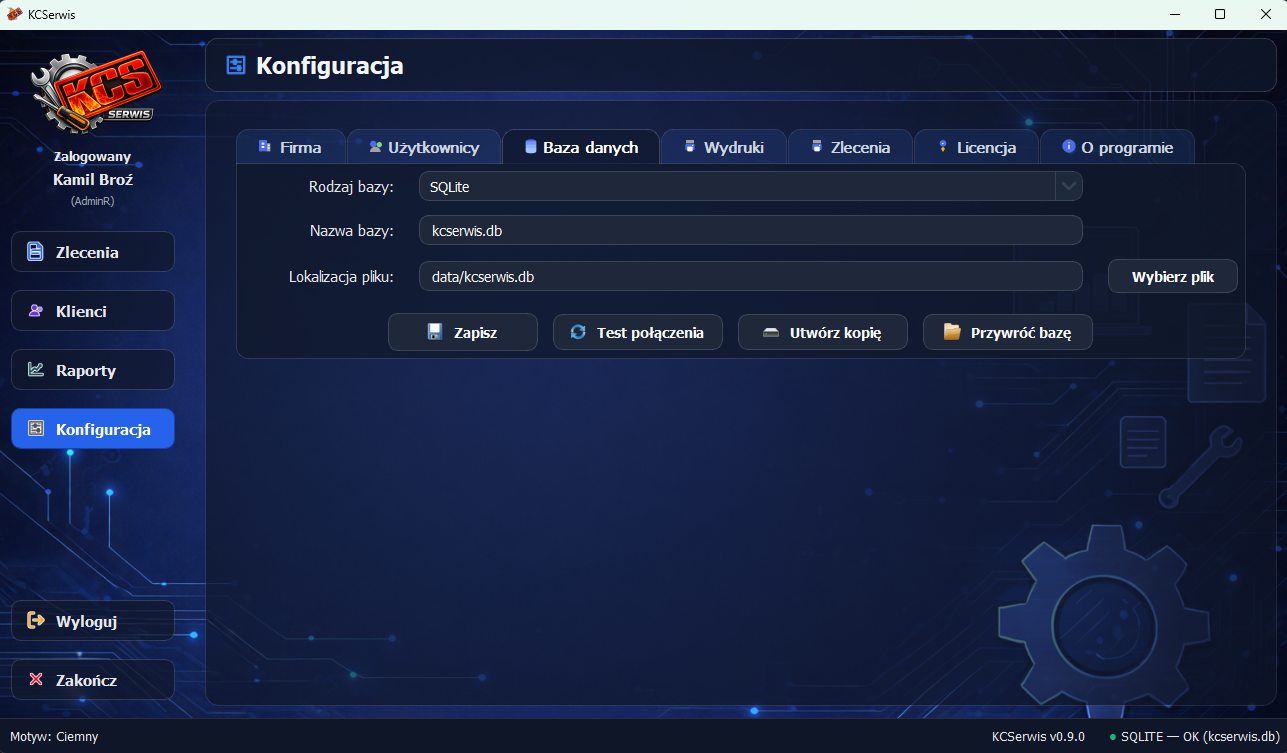The image size is (1287, 753).
Task: Select the Licencja tab
Action: (x=976, y=148)
